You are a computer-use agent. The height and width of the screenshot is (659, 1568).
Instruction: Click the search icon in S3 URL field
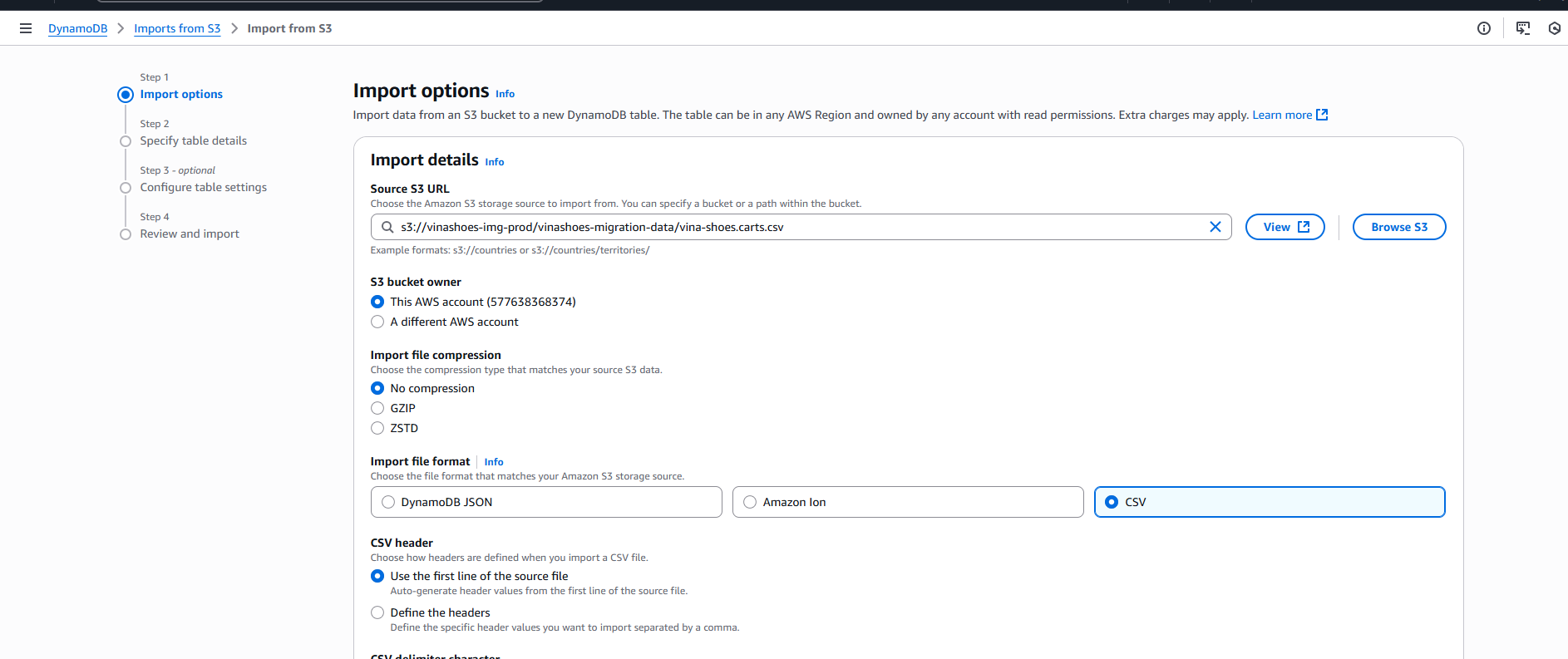(387, 227)
